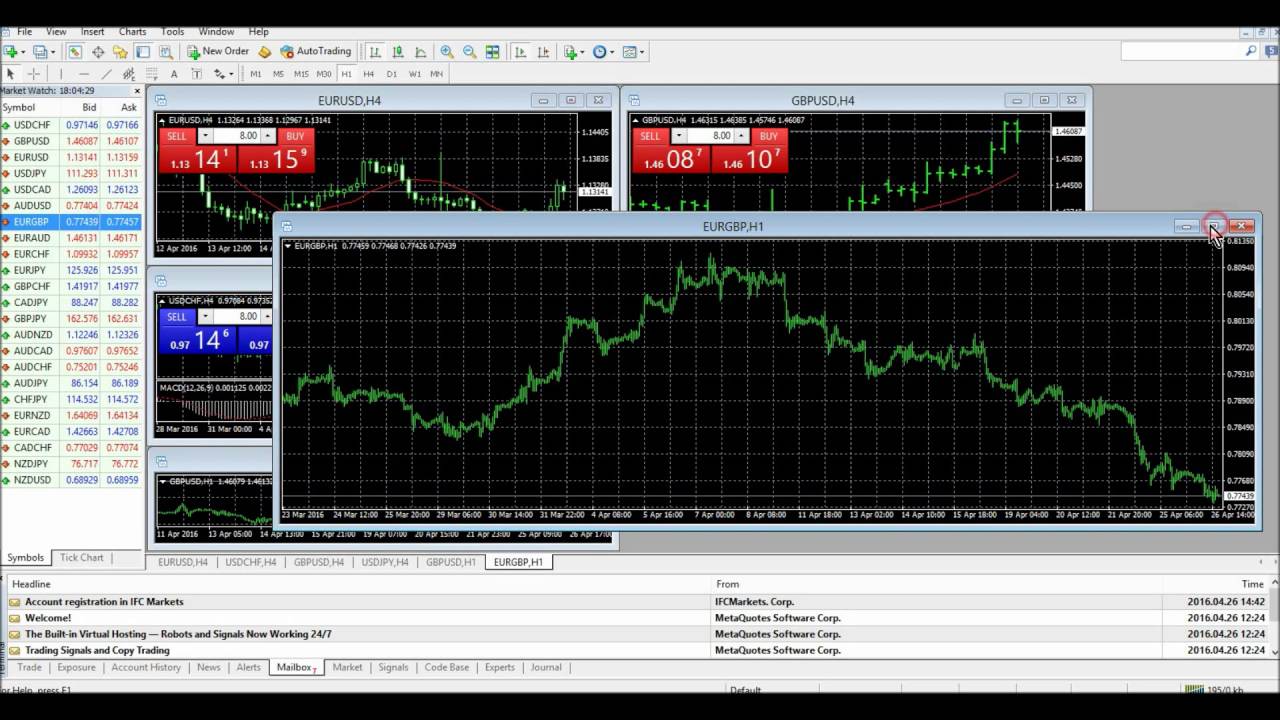Open the Charts menu
This screenshot has height=720, width=1280.
pyautogui.click(x=132, y=32)
